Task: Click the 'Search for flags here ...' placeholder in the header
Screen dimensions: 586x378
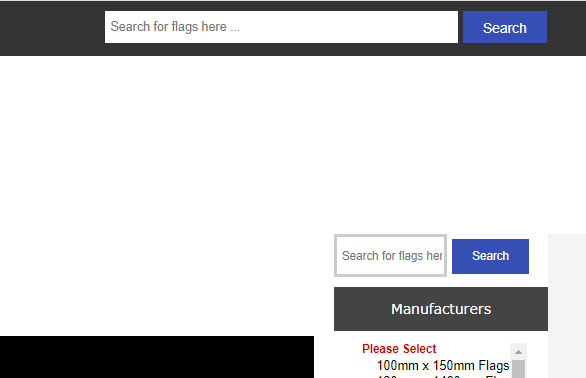Action: click(x=175, y=27)
